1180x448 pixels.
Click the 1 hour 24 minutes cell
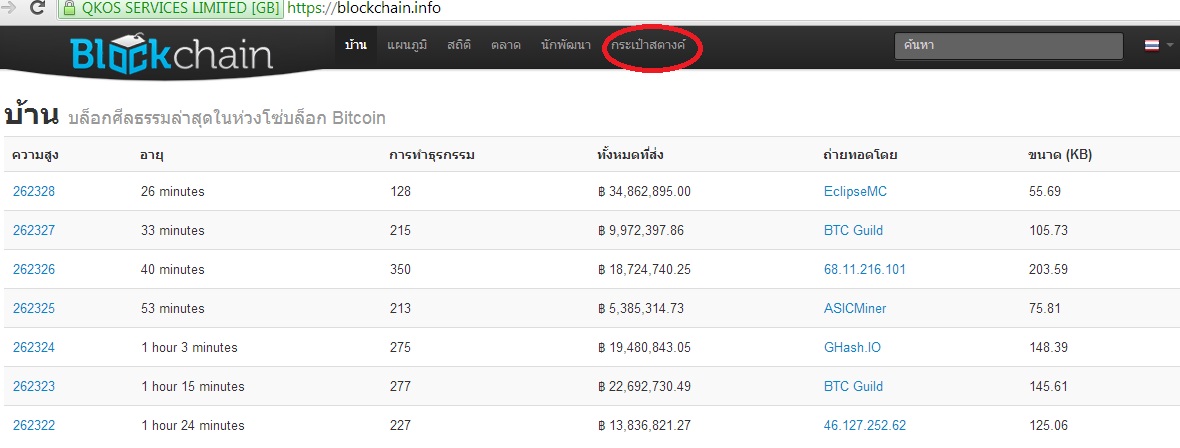tap(193, 426)
